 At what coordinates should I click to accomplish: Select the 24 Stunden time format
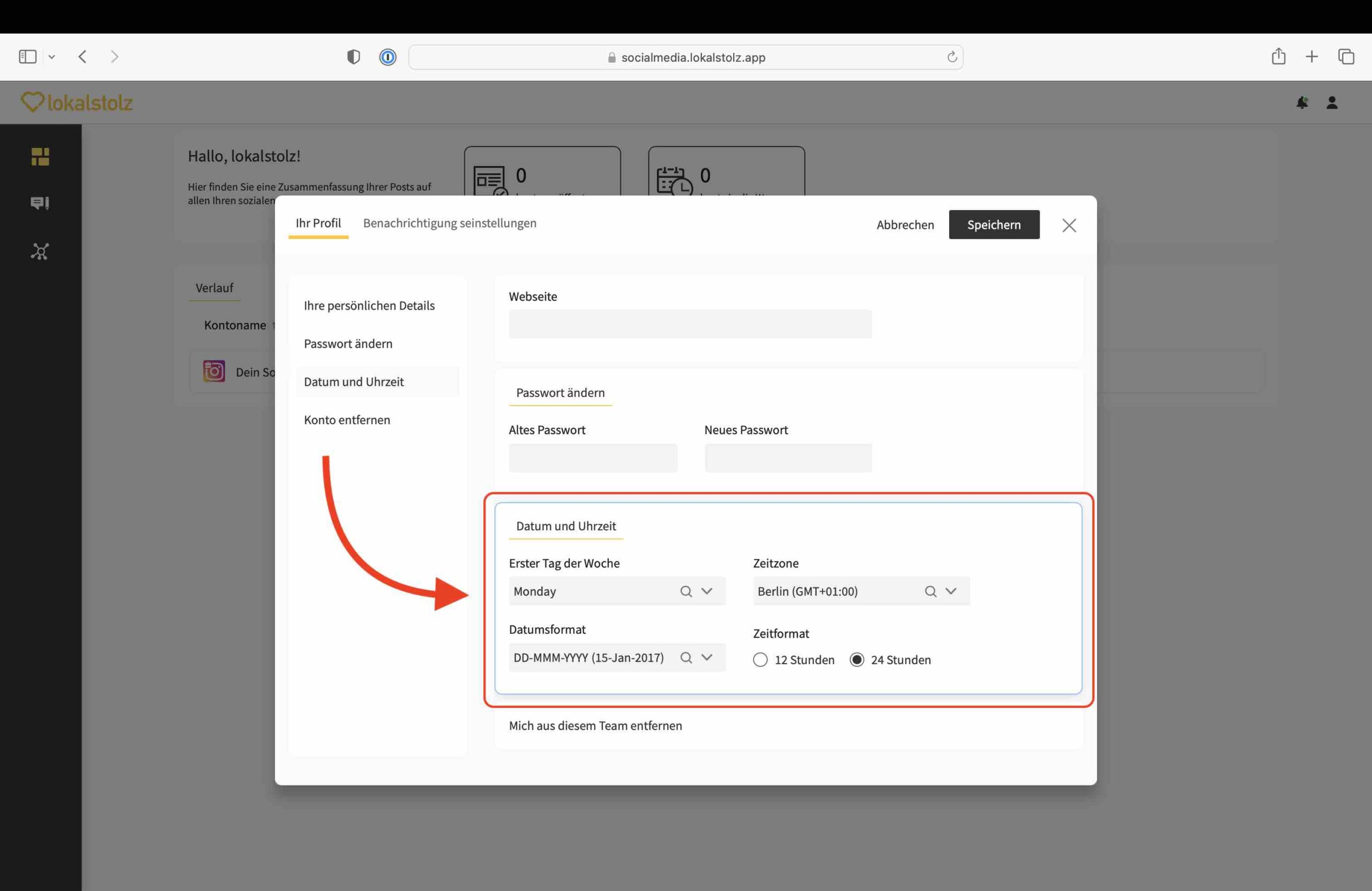[856, 660]
